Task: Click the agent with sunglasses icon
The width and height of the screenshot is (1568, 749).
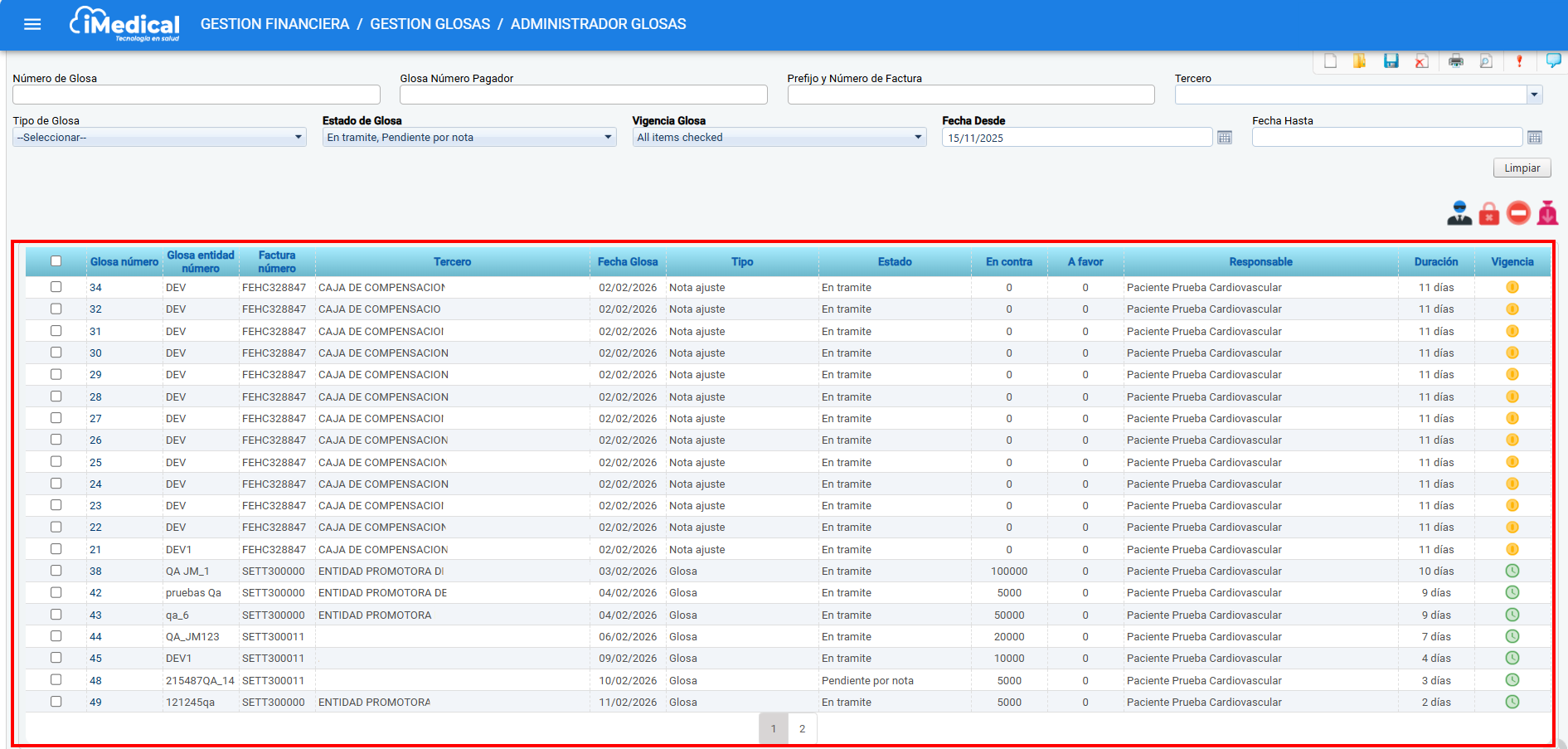Action: pos(1459,214)
